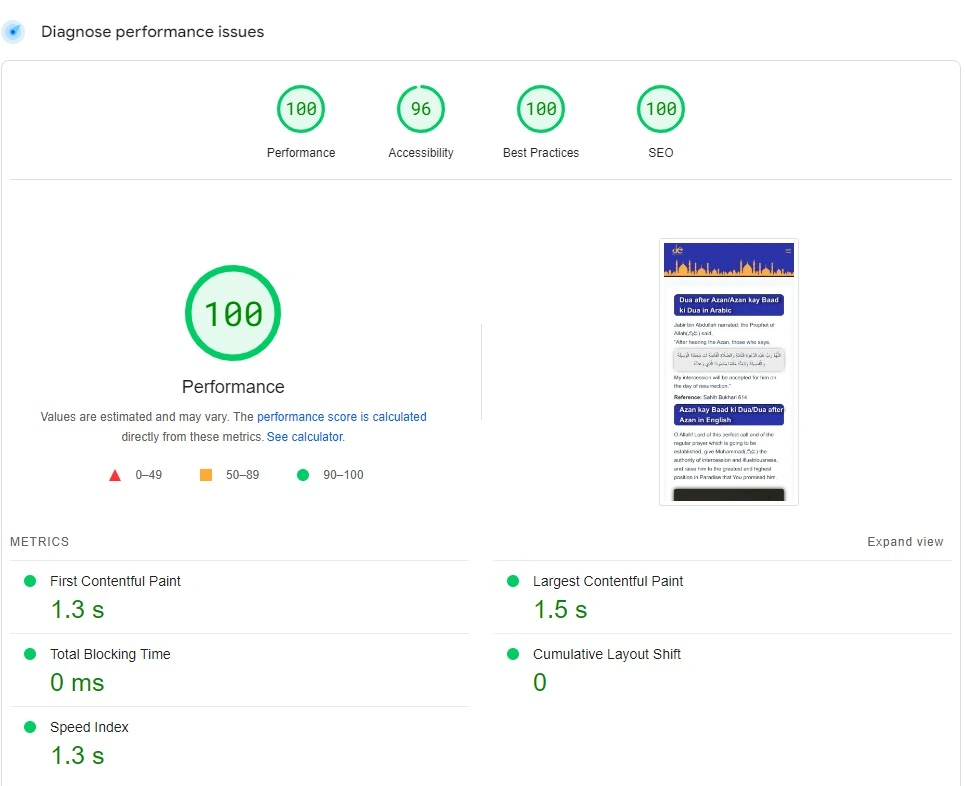This screenshot has width=965, height=786.
Task: Click the '0 ms' blocking time value
Action: click(x=77, y=682)
